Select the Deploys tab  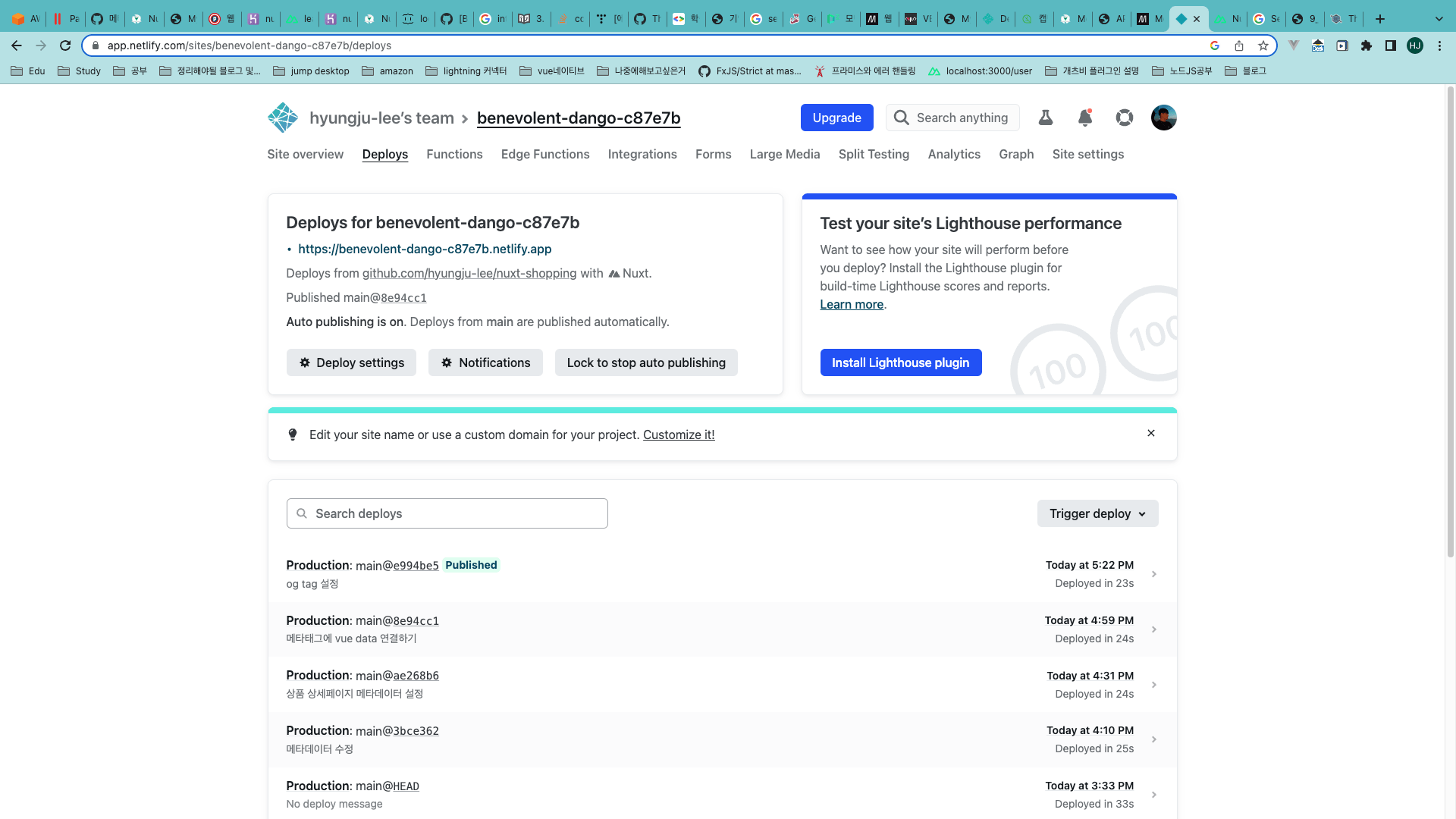384,154
